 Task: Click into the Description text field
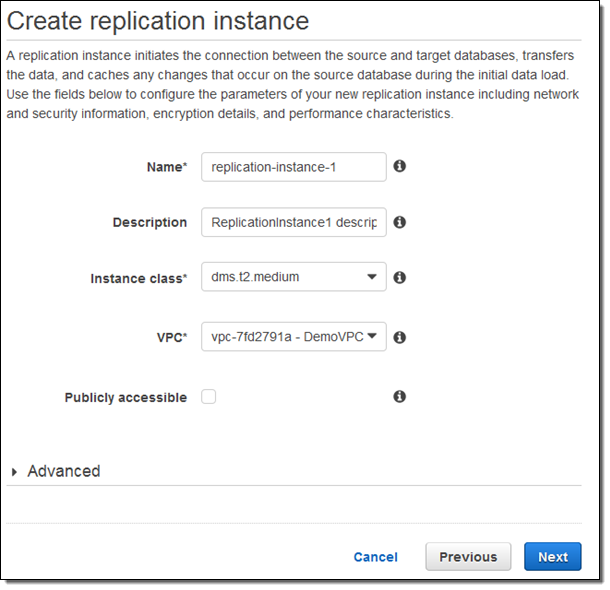pos(293,222)
